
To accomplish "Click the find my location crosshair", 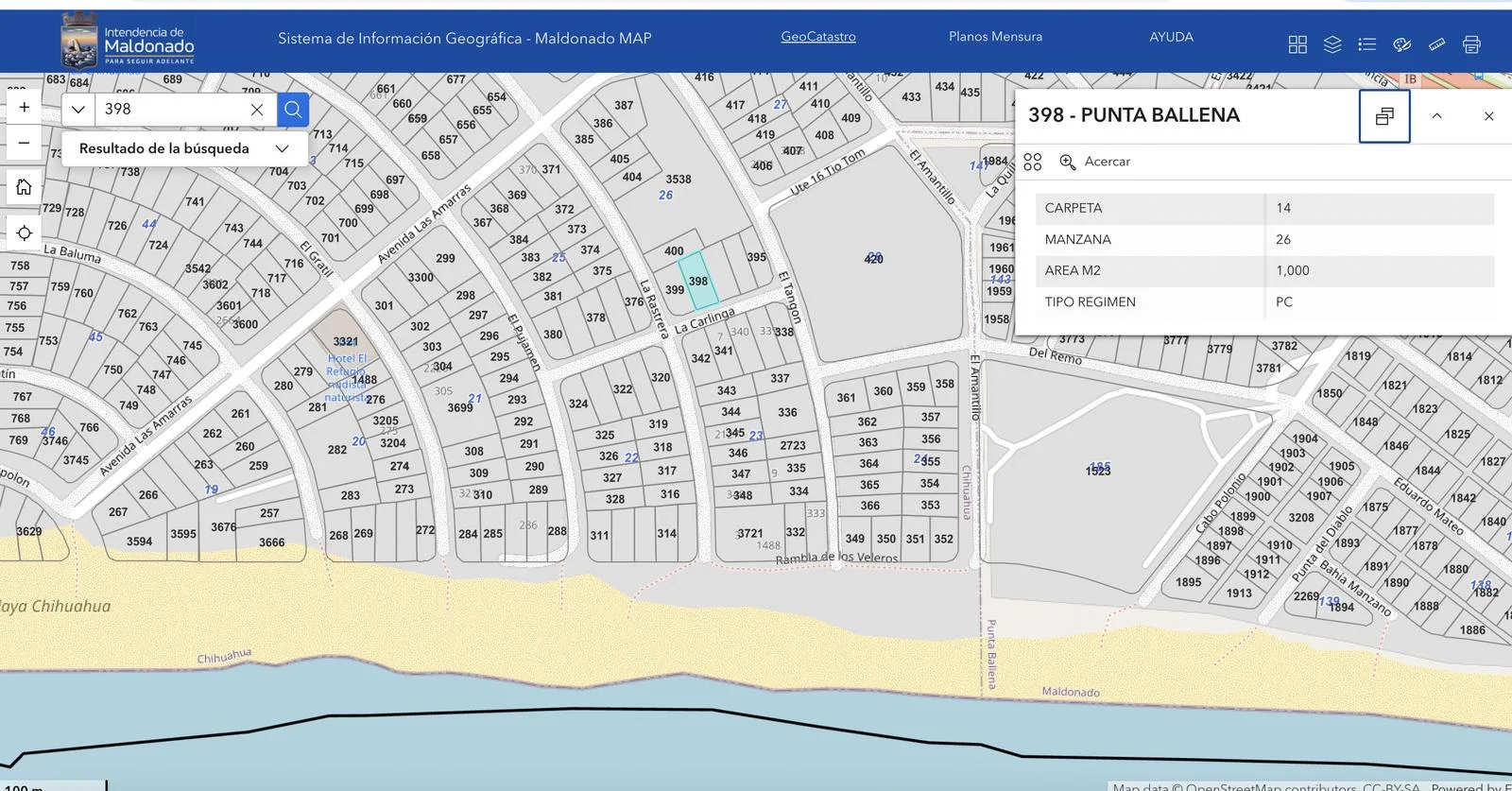I will point(25,232).
